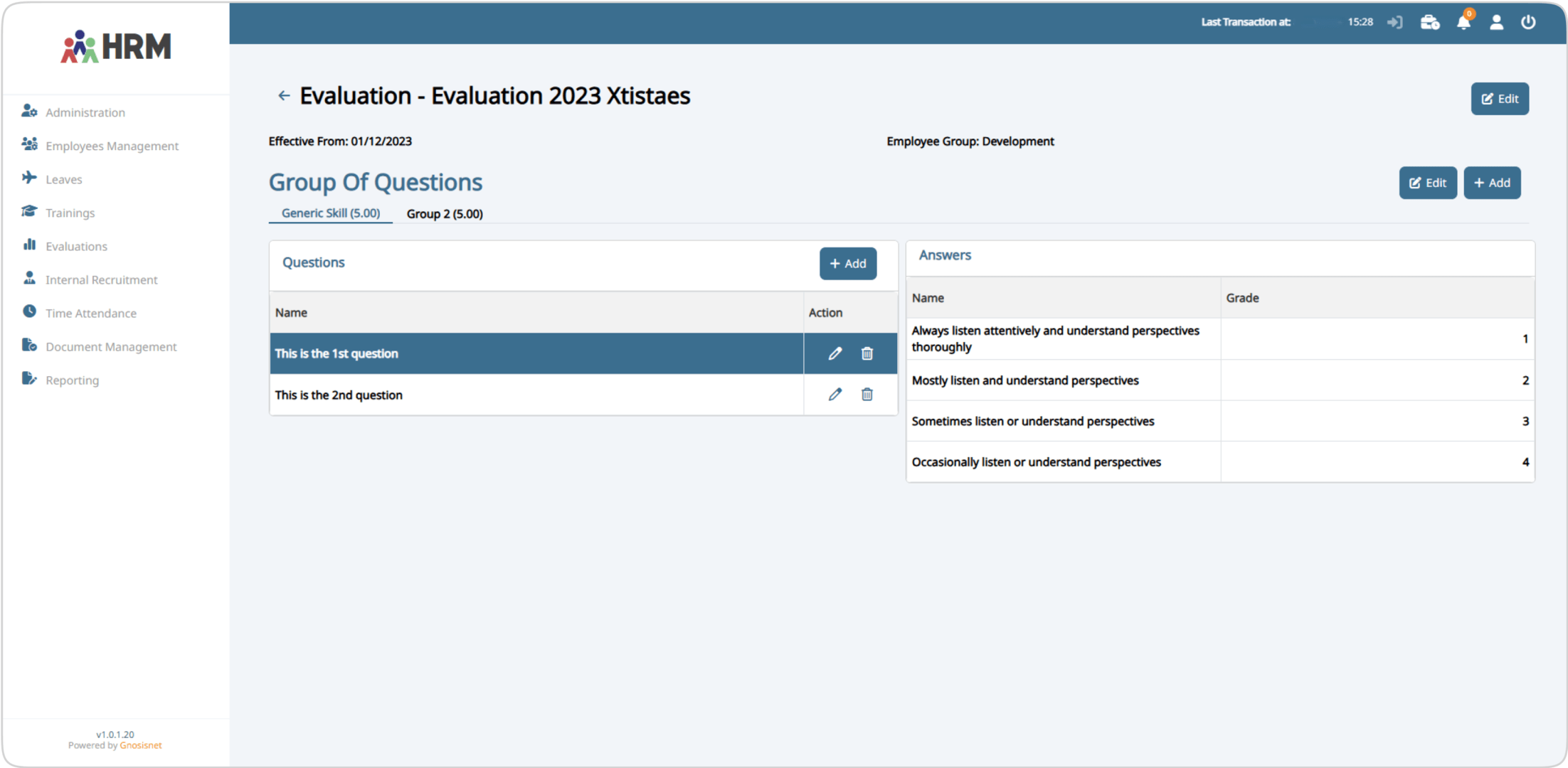Open Employees Management in sidebar
The width and height of the screenshot is (1568, 768).
click(112, 146)
